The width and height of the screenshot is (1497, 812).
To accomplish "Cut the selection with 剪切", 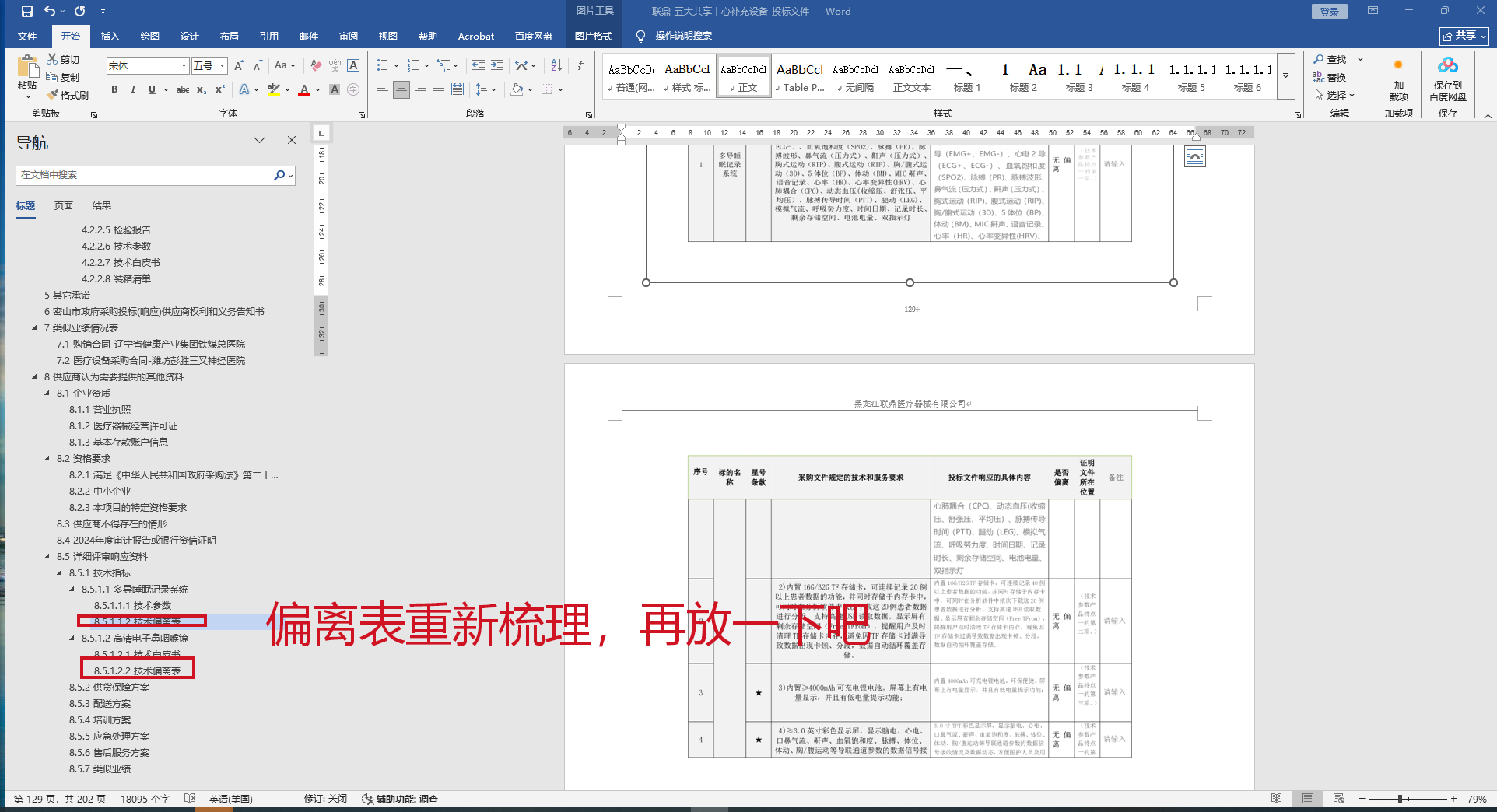I will (63, 60).
